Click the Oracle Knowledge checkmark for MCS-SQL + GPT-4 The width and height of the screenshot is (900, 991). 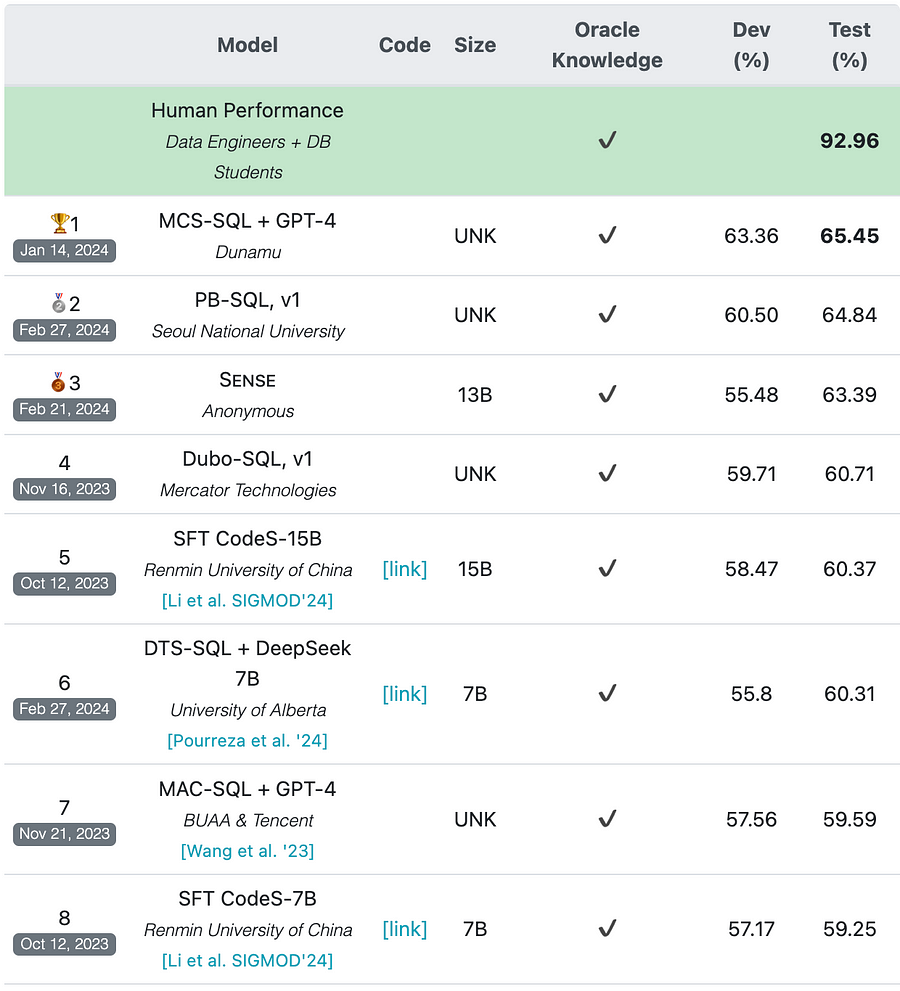[607, 235]
